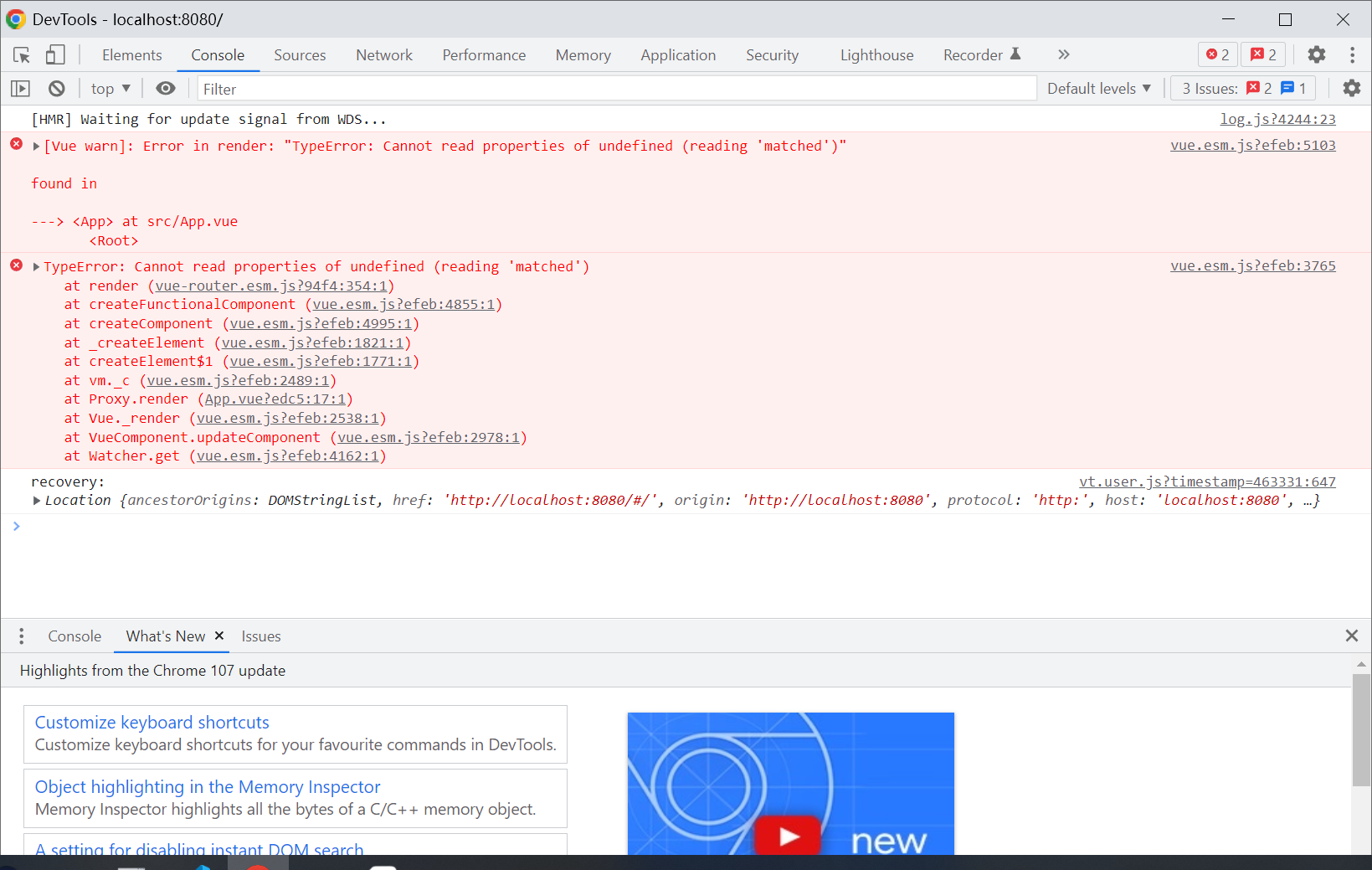This screenshot has height=870, width=1372.
Task: Open vt.user.js?timestamp=463331:647 link
Action: point(1207,481)
